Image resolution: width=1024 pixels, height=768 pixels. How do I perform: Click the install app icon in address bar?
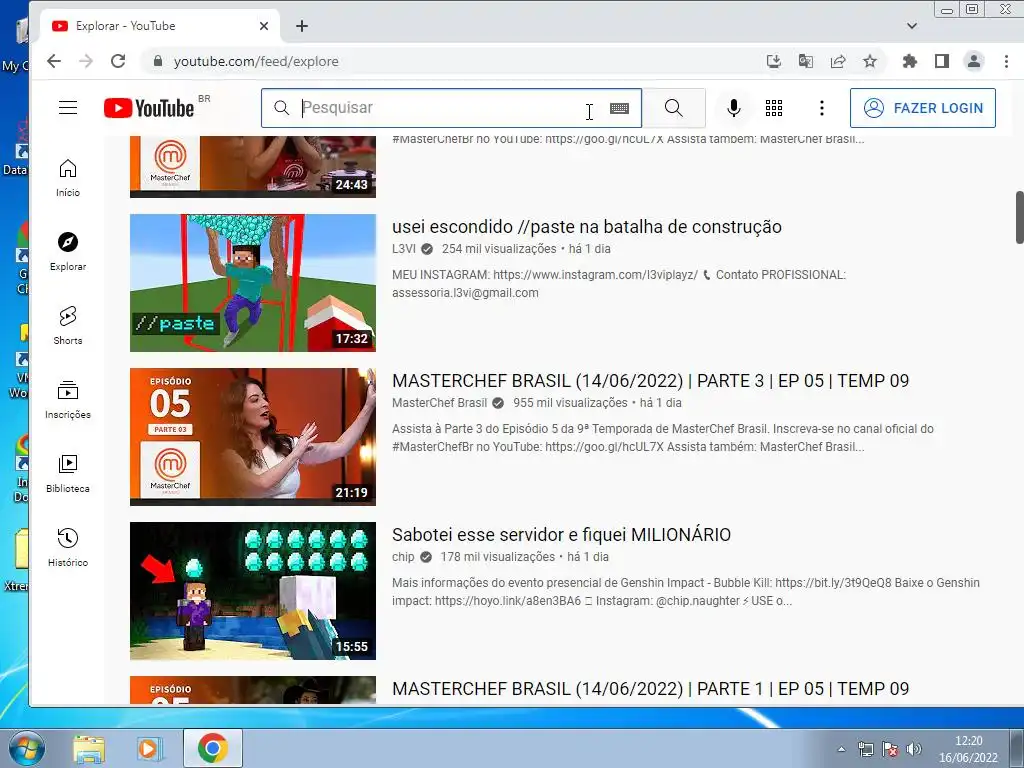click(x=774, y=61)
